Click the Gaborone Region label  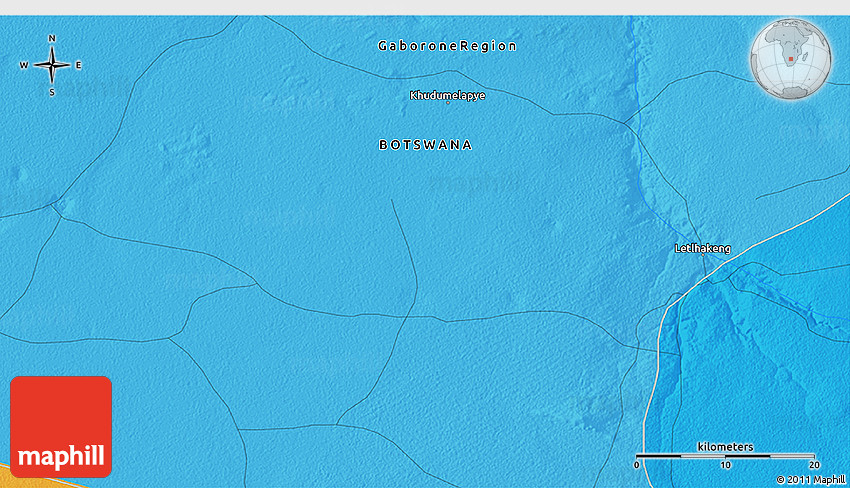coord(447,46)
